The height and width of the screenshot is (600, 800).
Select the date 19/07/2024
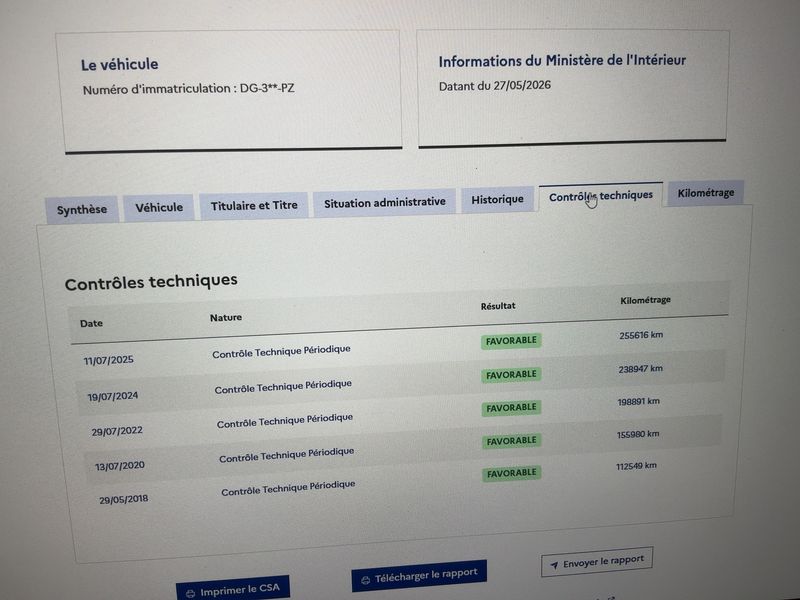(113, 396)
